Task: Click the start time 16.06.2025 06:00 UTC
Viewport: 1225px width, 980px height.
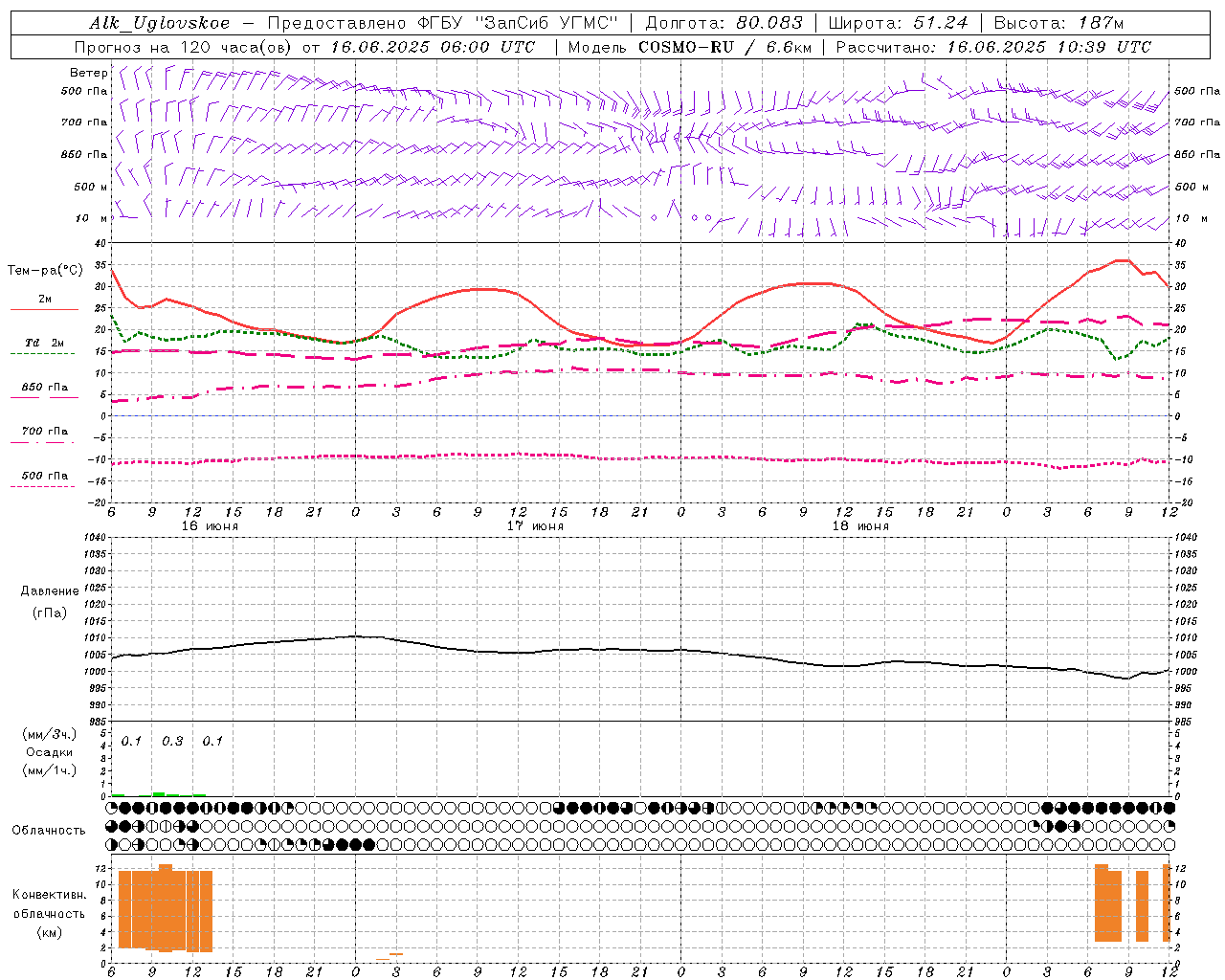Action: pyautogui.click(x=434, y=47)
